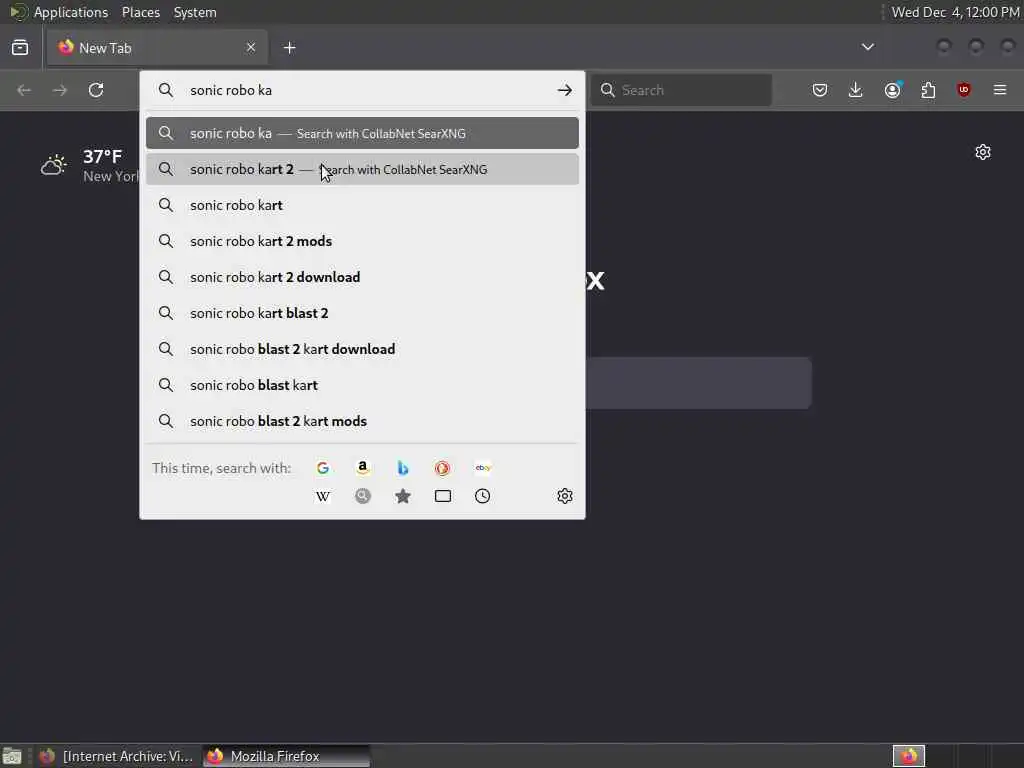Screen dimensions: 1024x768
Task: Open search settings gear in dropdown
Action: 565,496
